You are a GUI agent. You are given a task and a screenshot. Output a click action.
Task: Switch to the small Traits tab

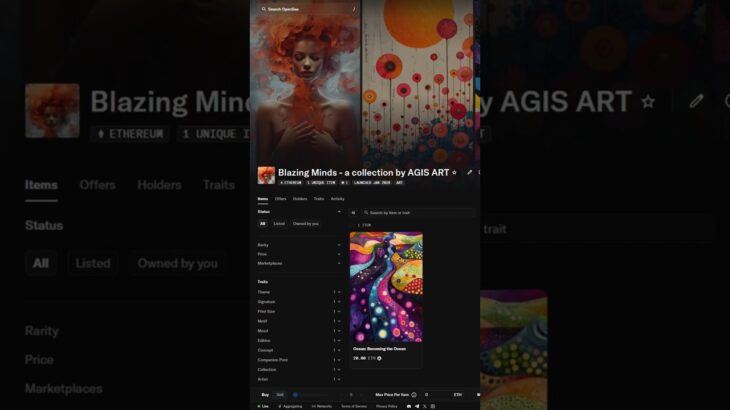(318, 199)
